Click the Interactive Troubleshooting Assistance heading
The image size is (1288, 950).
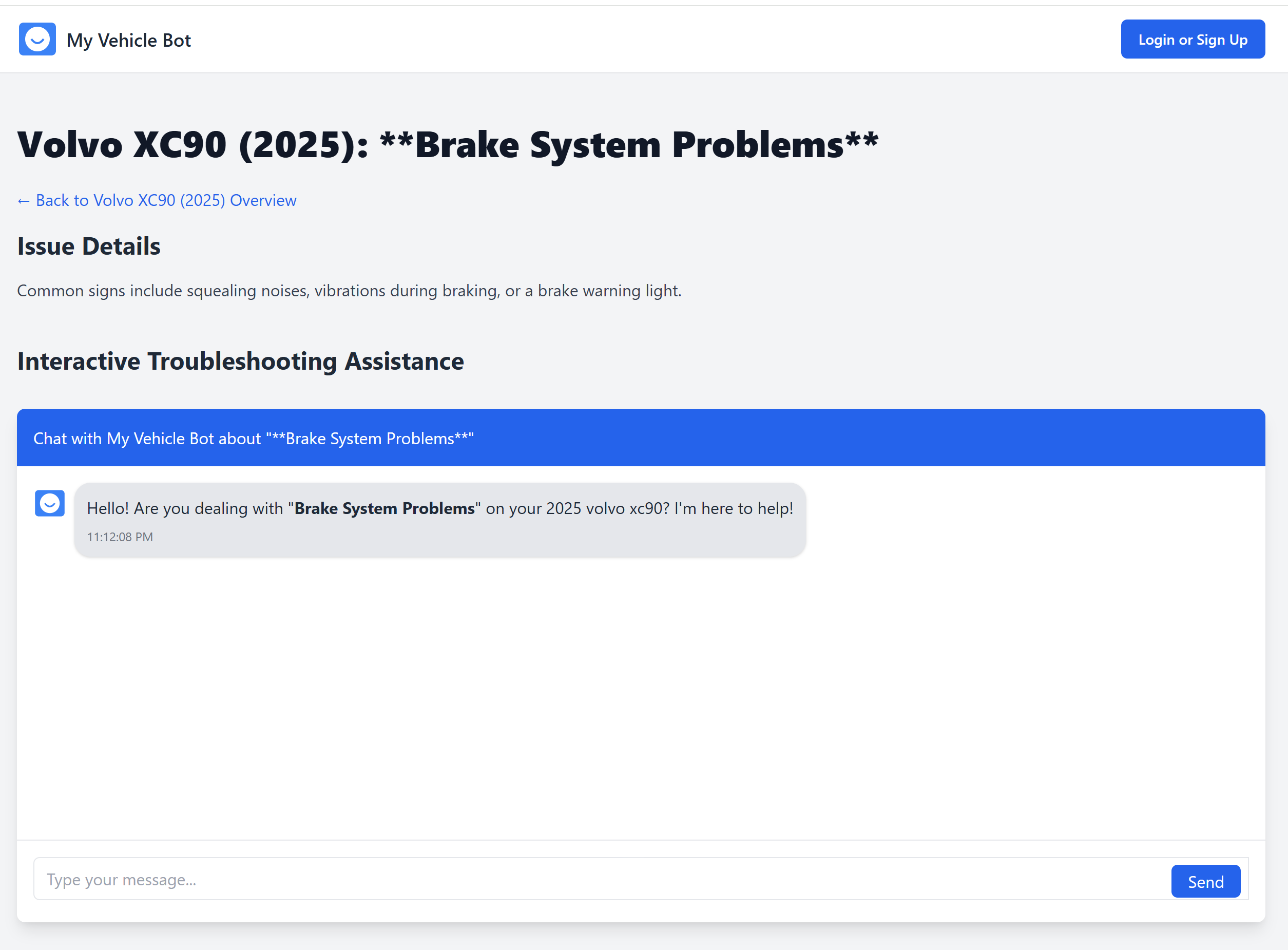click(240, 361)
